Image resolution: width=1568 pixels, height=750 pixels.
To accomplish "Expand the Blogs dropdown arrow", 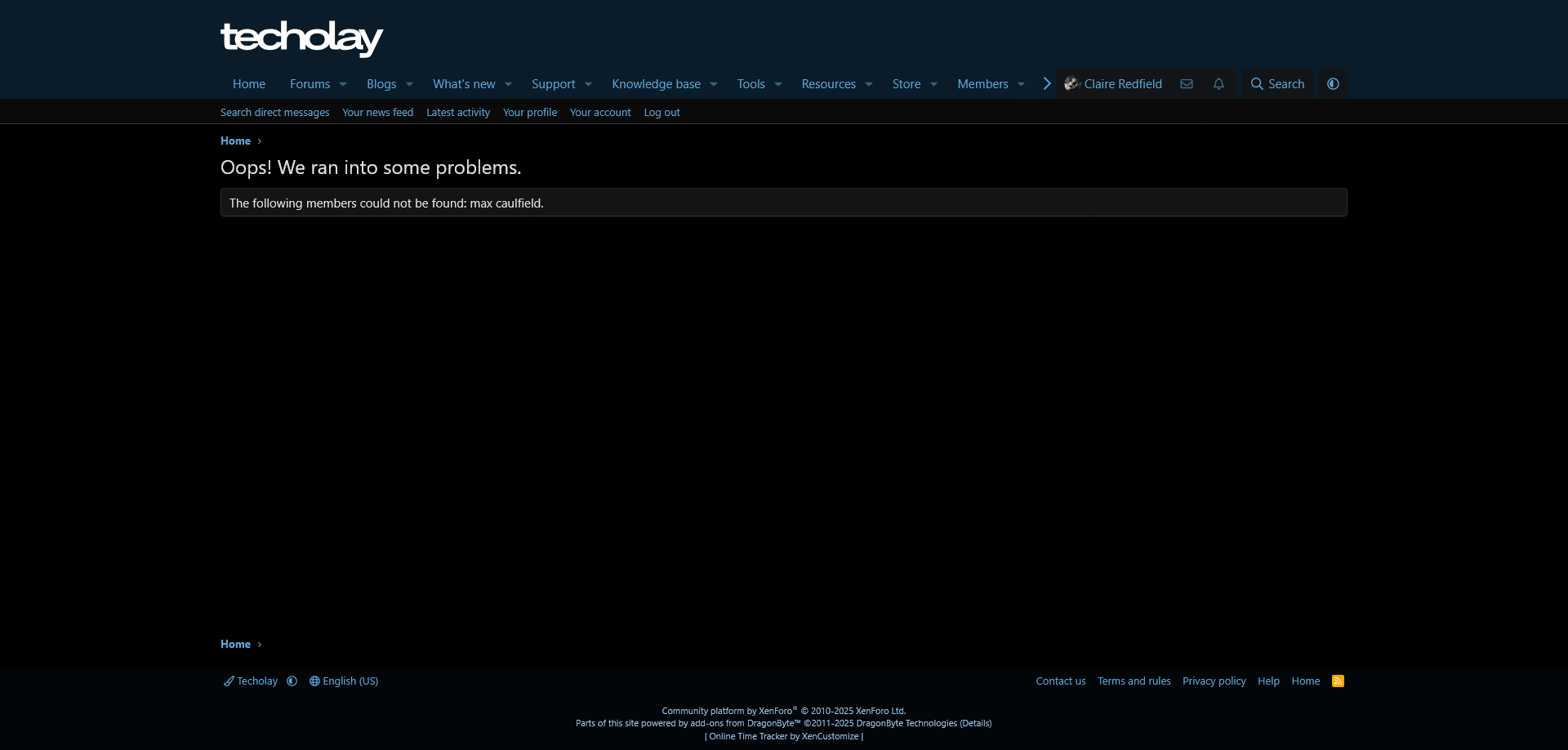I will [409, 84].
